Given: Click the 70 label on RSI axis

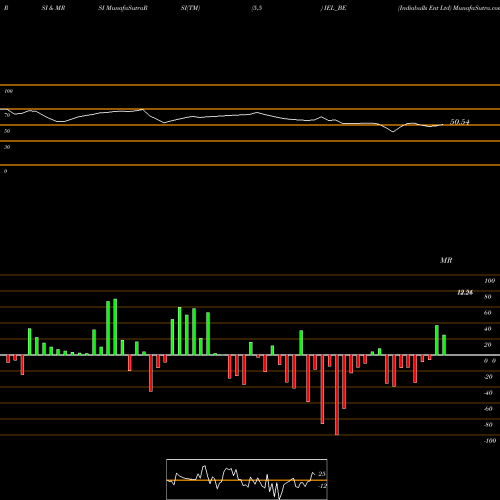Looking at the screenshot, I should click(x=7, y=115).
